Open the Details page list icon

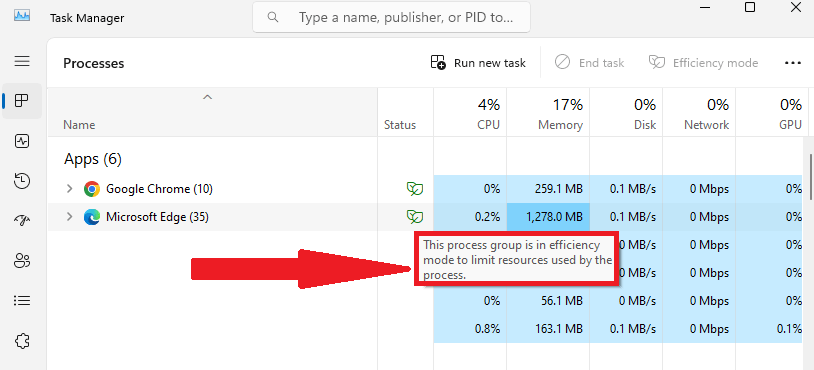tap(22, 301)
